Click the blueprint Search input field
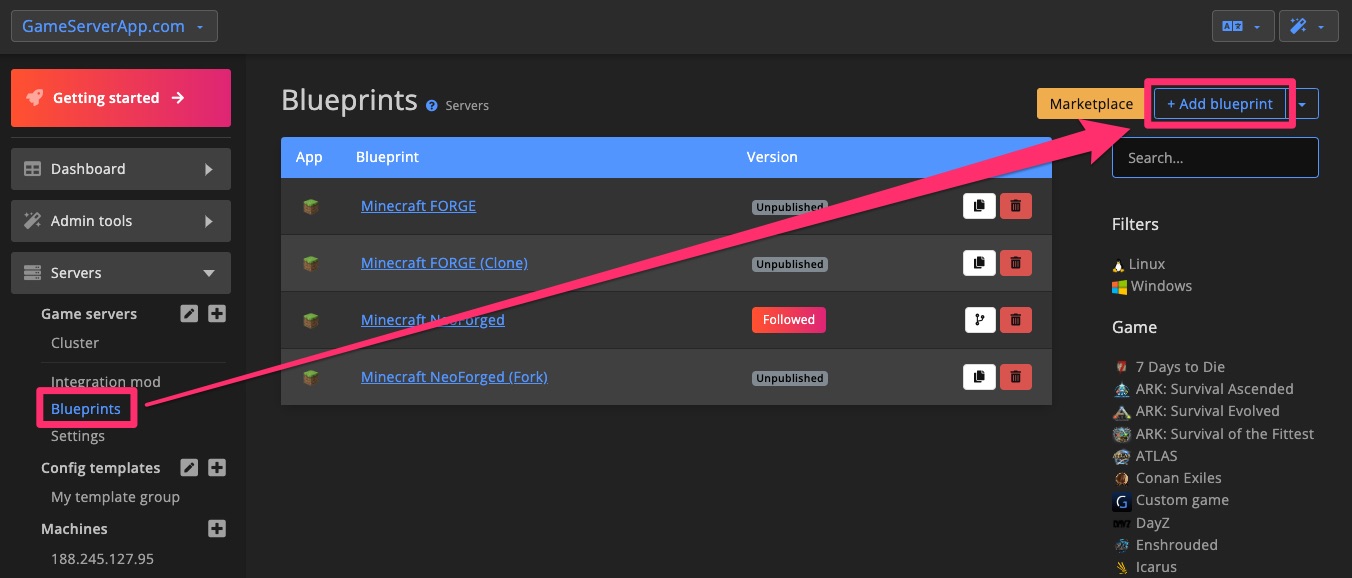1352x578 pixels. click(1215, 158)
